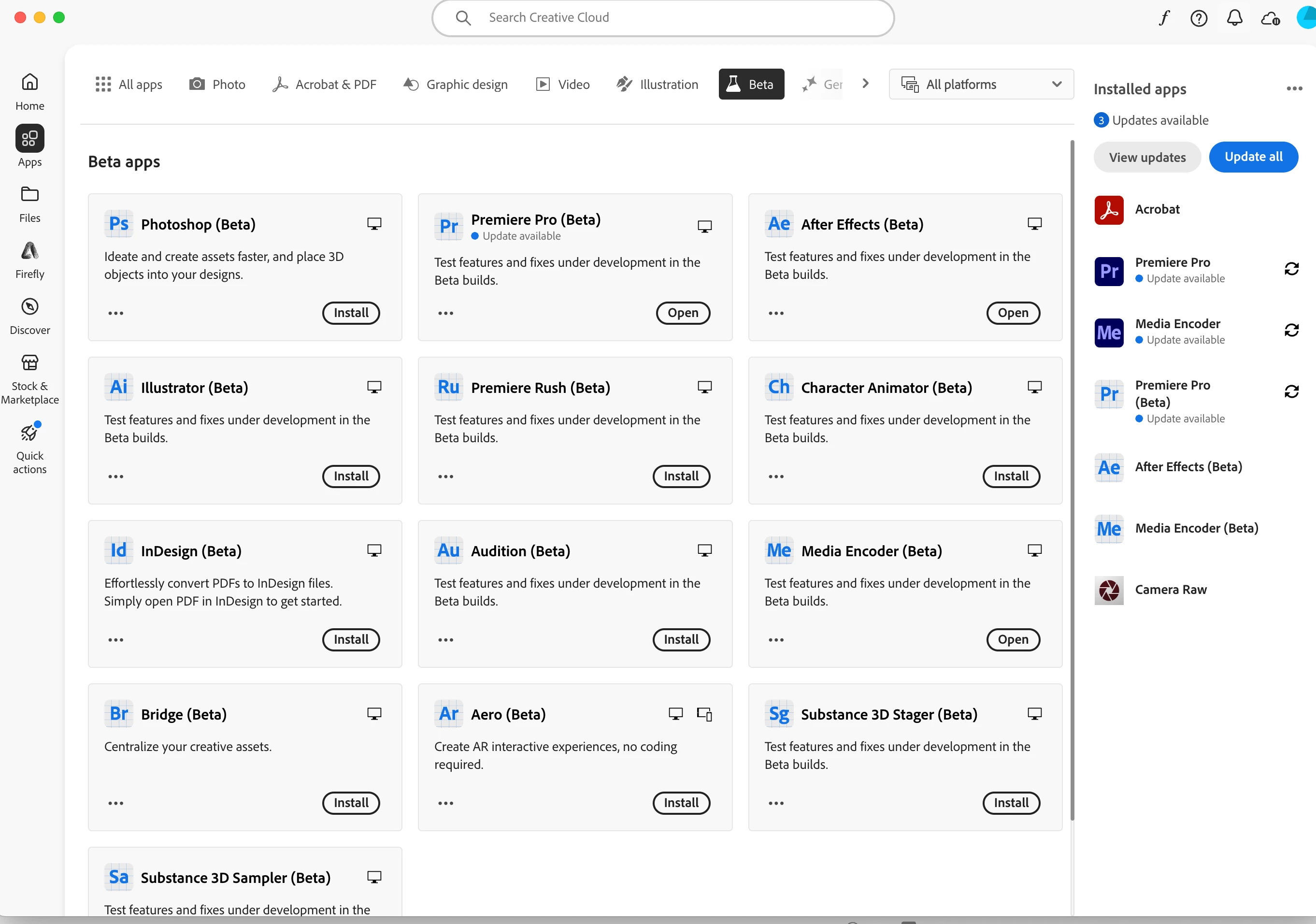
Task: Open Installed apps more options menu
Action: (x=1294, y=88)
